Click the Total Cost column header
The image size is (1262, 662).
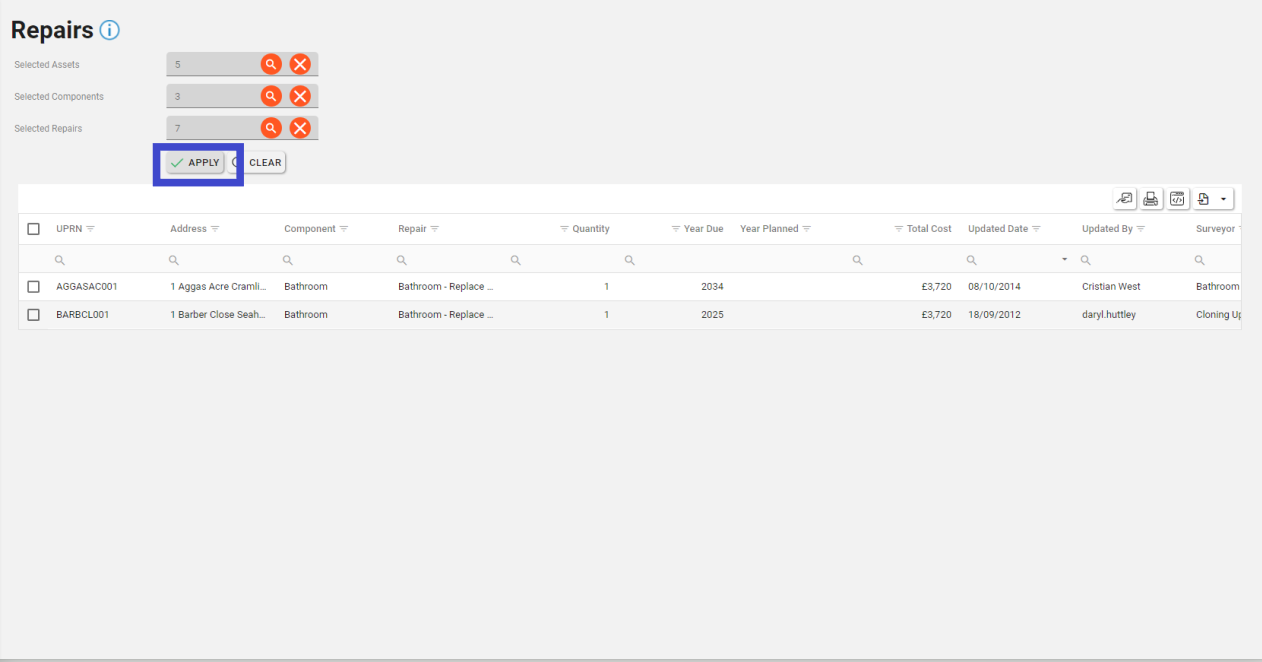(x=928, y=229)
